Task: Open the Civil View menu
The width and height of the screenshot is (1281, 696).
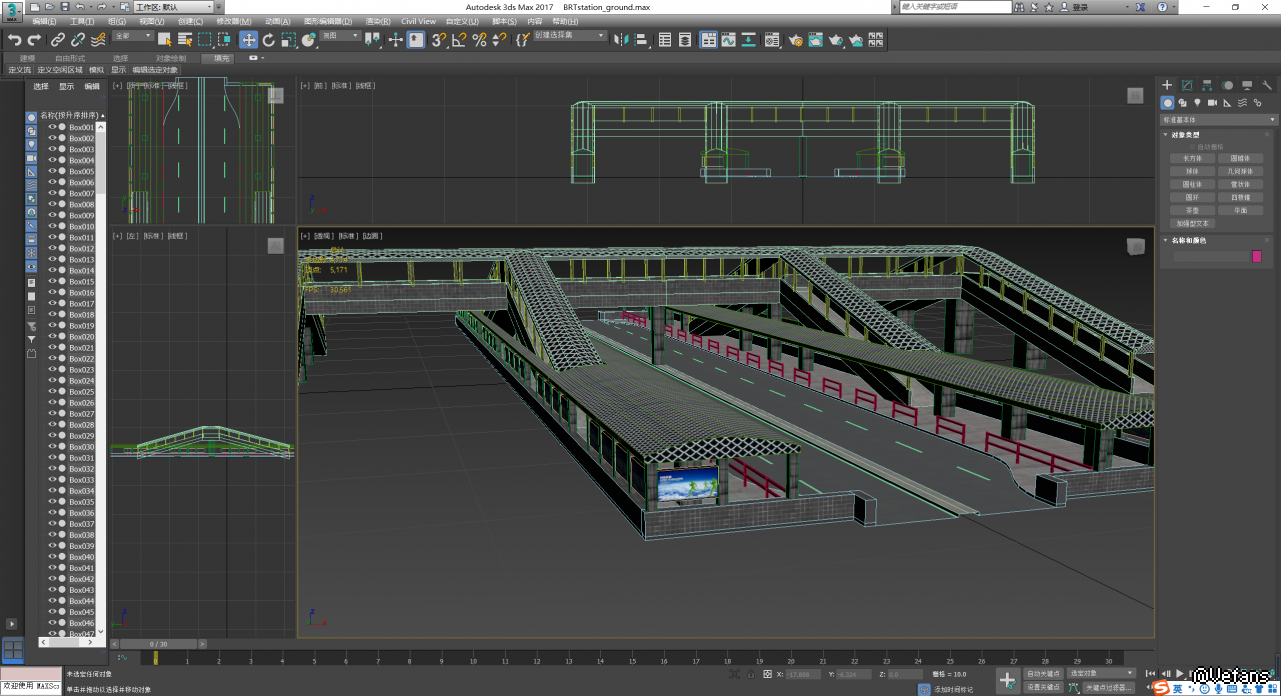Action: 418,21
